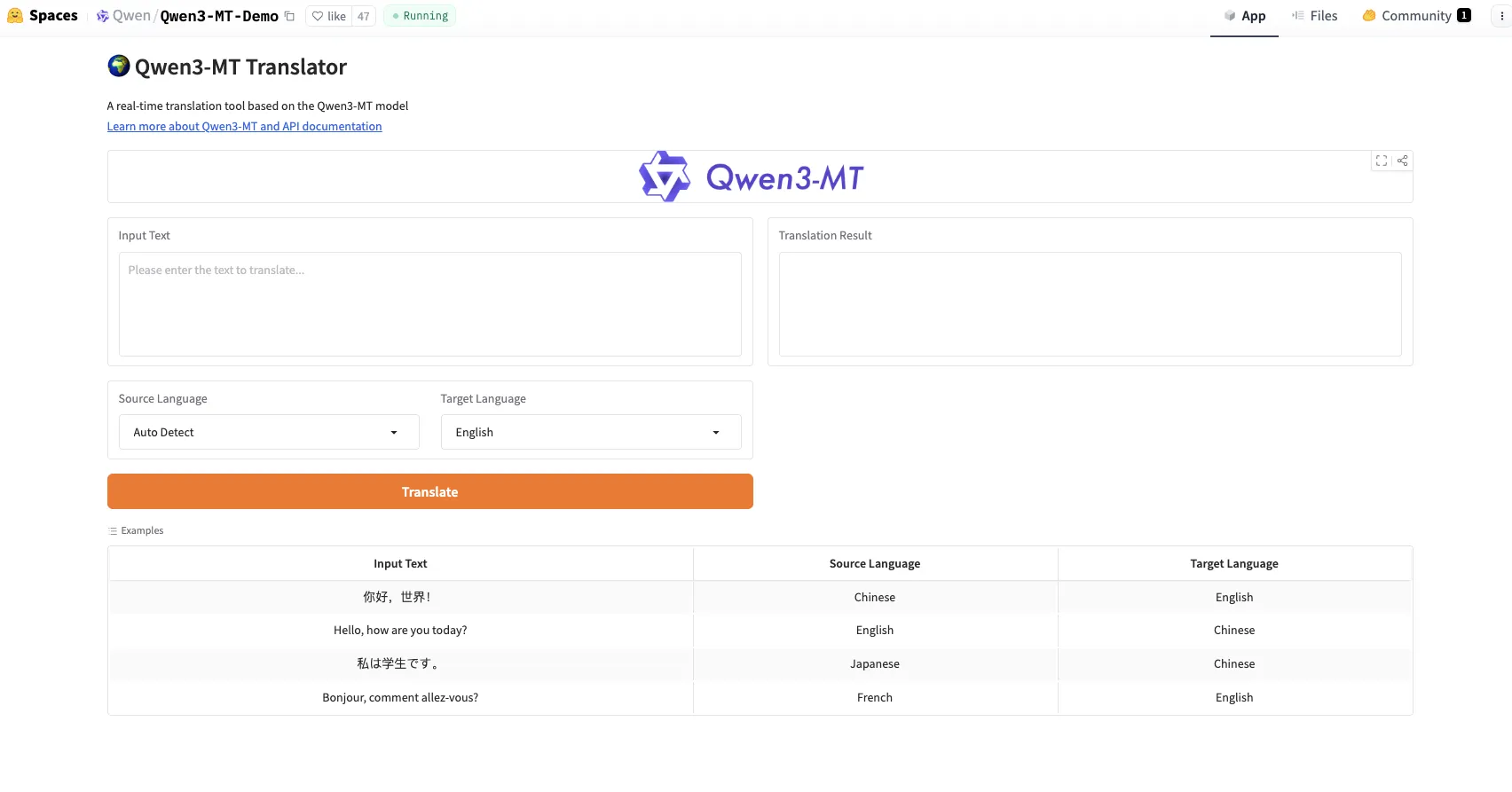Screen dimensions: 1512x792
Task: Click the French source language cell
Action: [x=875, y=698]
